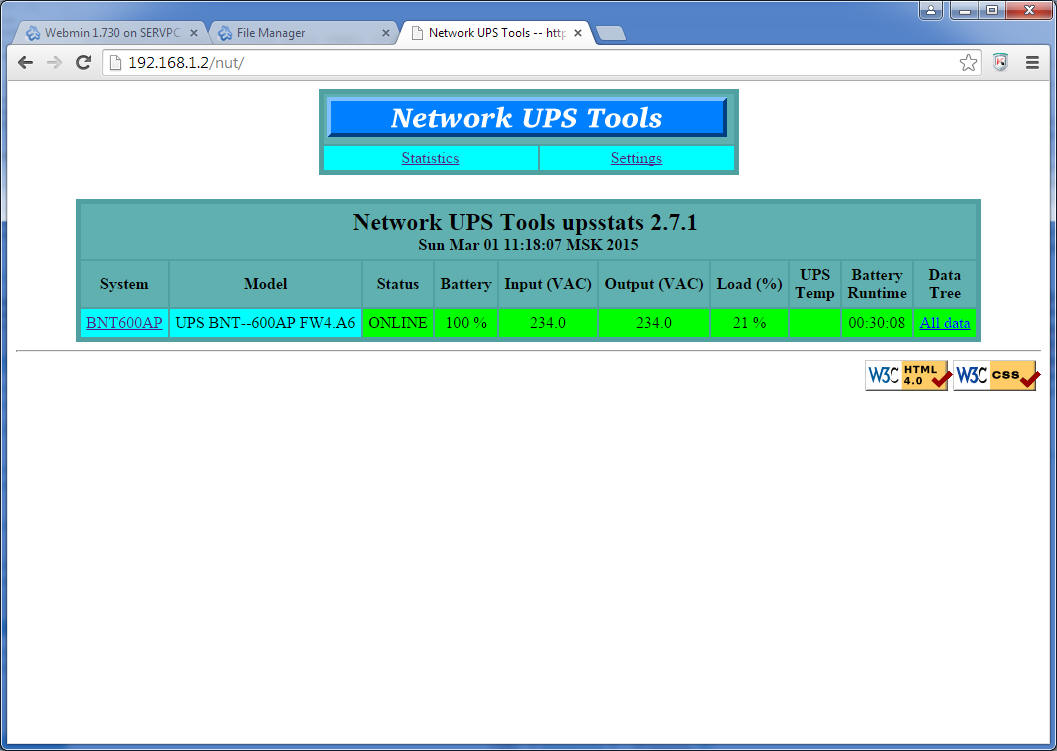Open the Settings link
1057x751 pixels.
[636, 158]
